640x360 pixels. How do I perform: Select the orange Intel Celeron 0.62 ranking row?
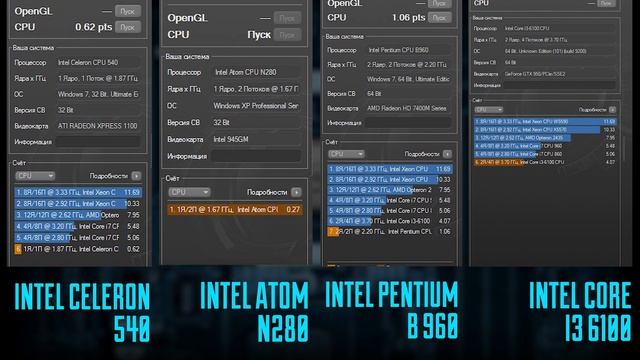(x=78, y=249)
